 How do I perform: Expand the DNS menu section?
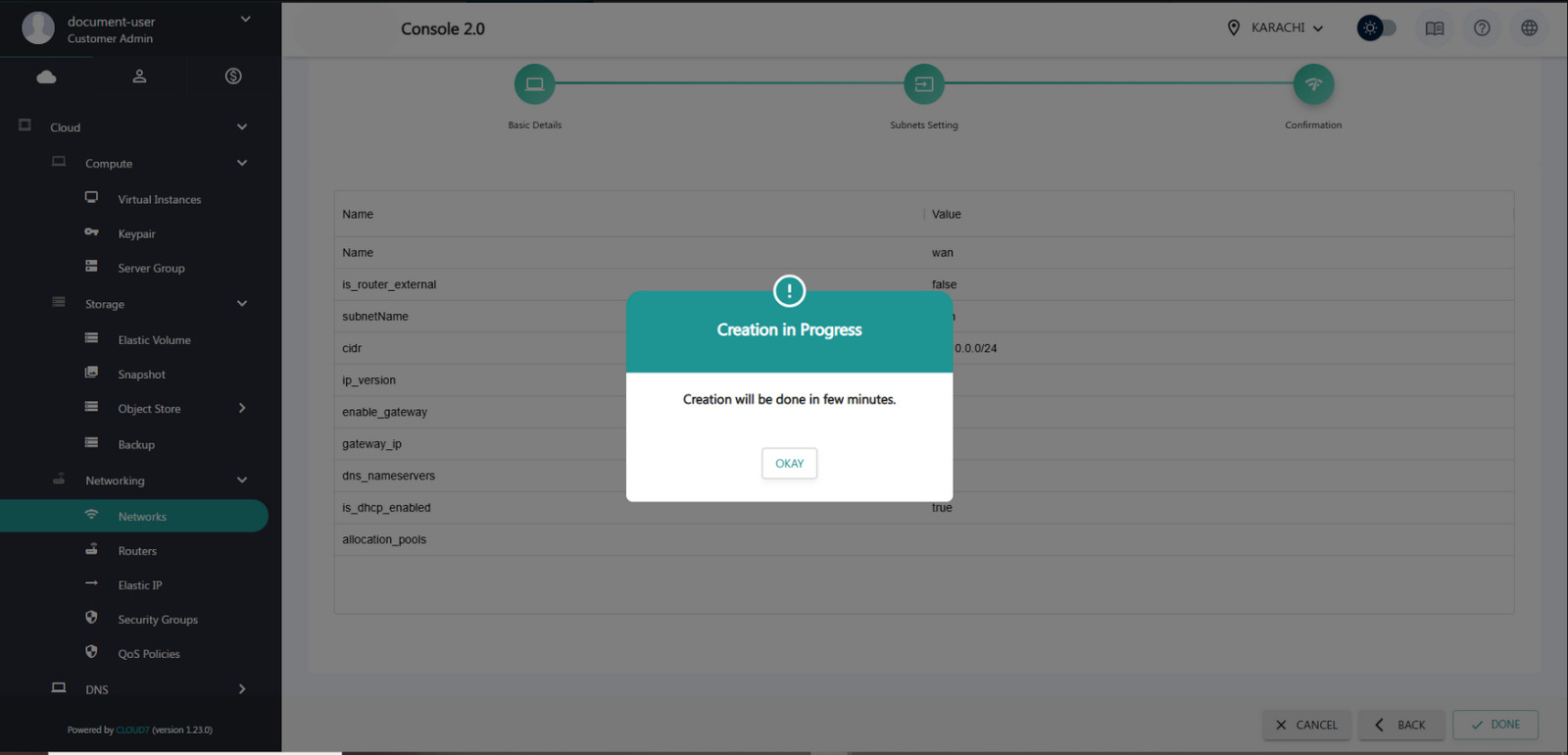[x=242, y=689]
